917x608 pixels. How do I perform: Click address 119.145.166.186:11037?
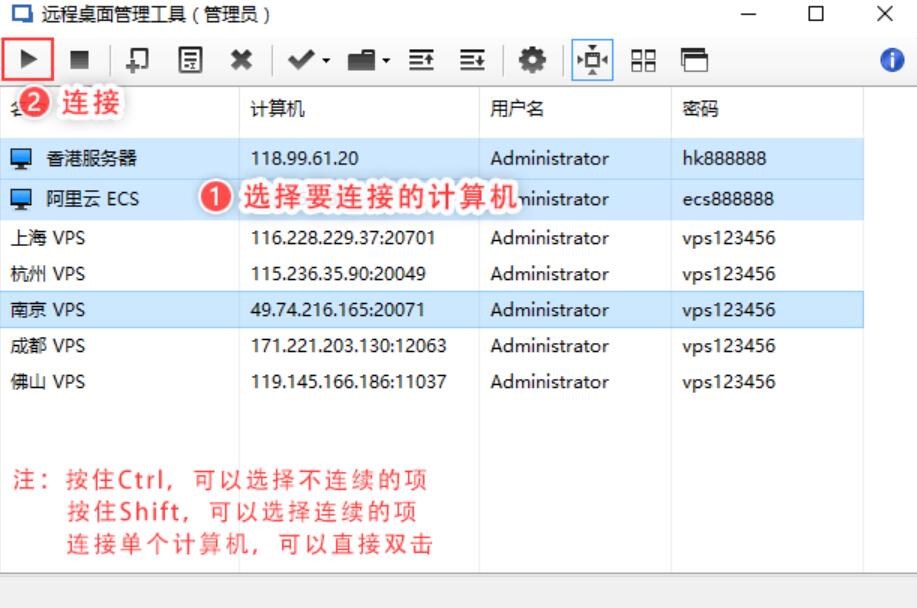349,382
